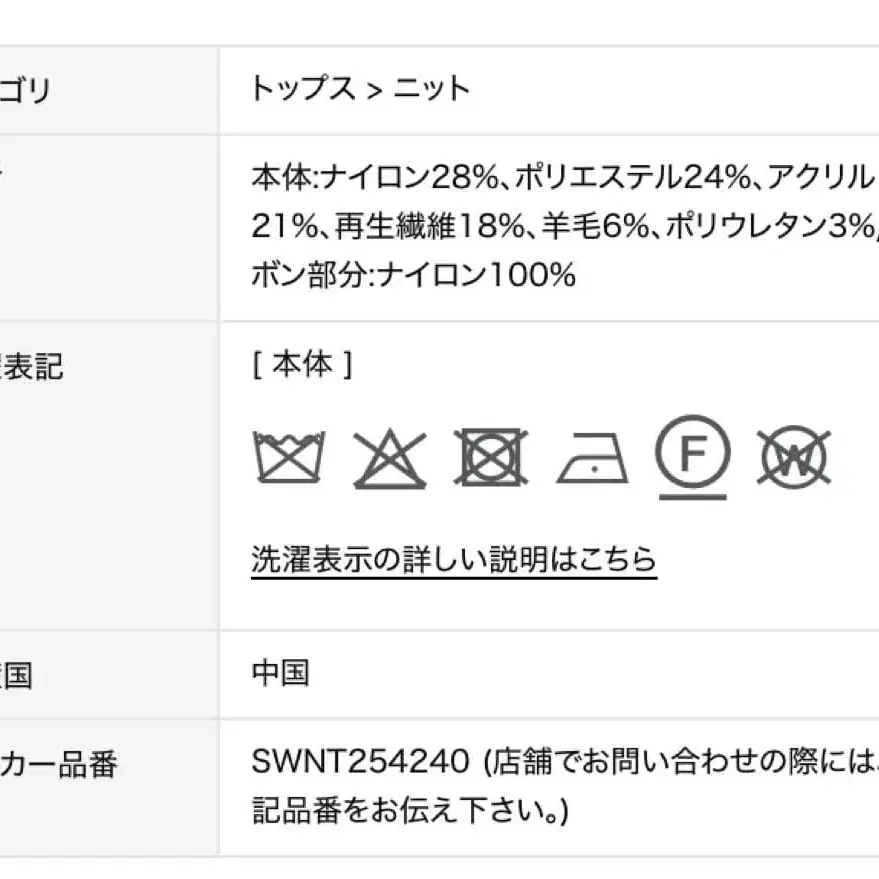Click the low-temperature iron icon
The height and width of the screenshot is (879, 879).
[x=593, y=460]
